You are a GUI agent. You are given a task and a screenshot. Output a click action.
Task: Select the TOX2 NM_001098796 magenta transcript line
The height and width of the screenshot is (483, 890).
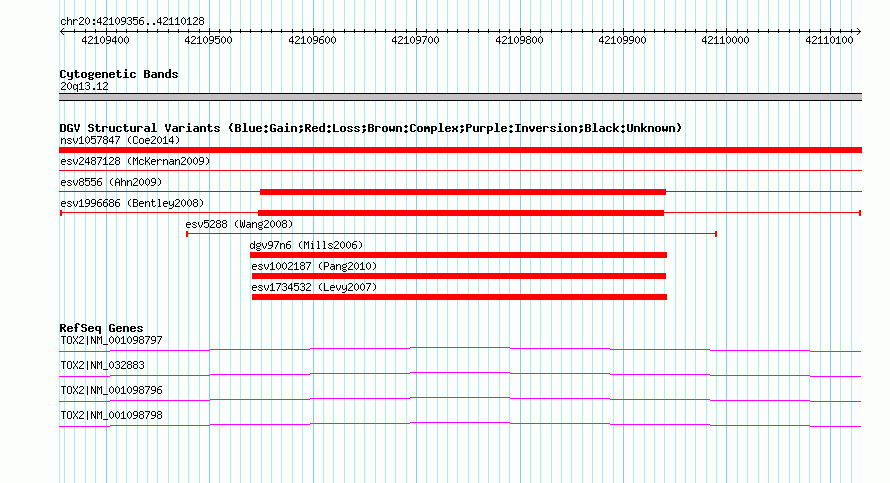(x=460, y=400)
